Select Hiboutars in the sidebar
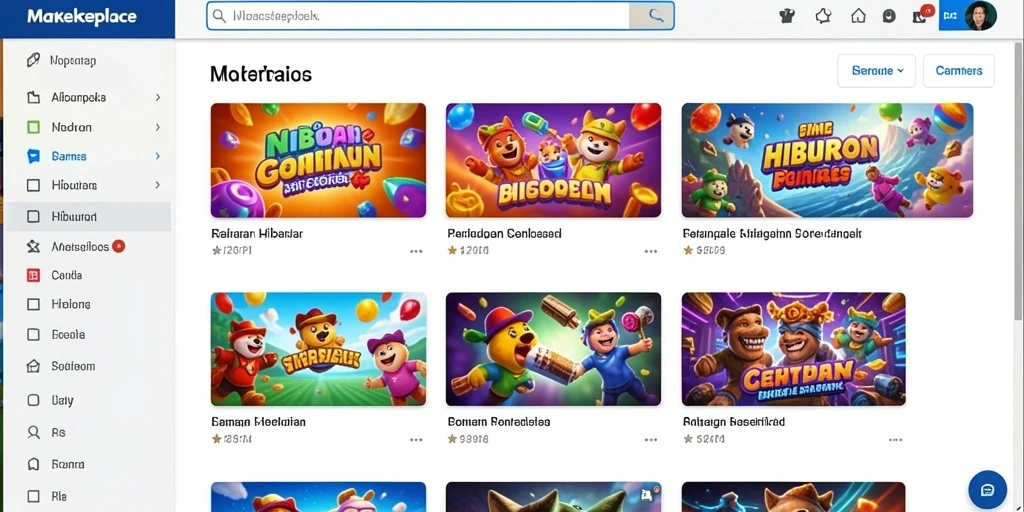1024x512 pixels. 74,185
